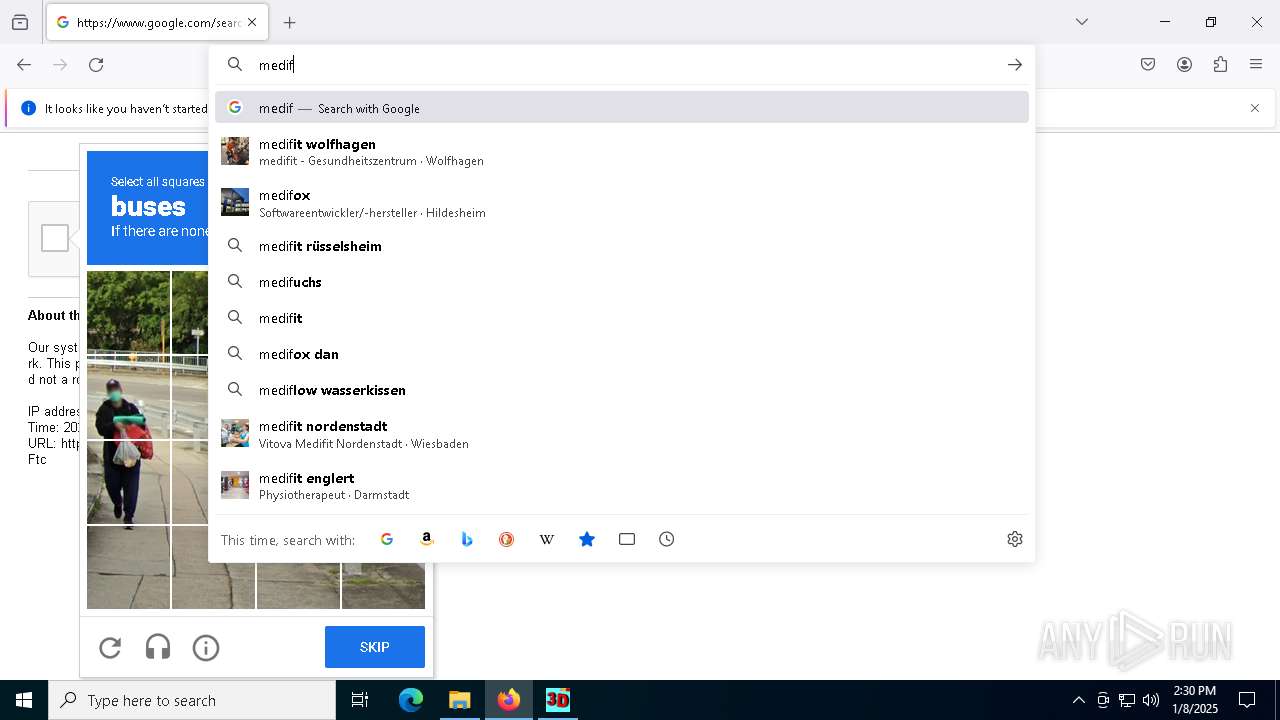Viewport: 1280px width, 720px height.
Task: Open Windows notification center
Action: click(x=1248, y=700)
